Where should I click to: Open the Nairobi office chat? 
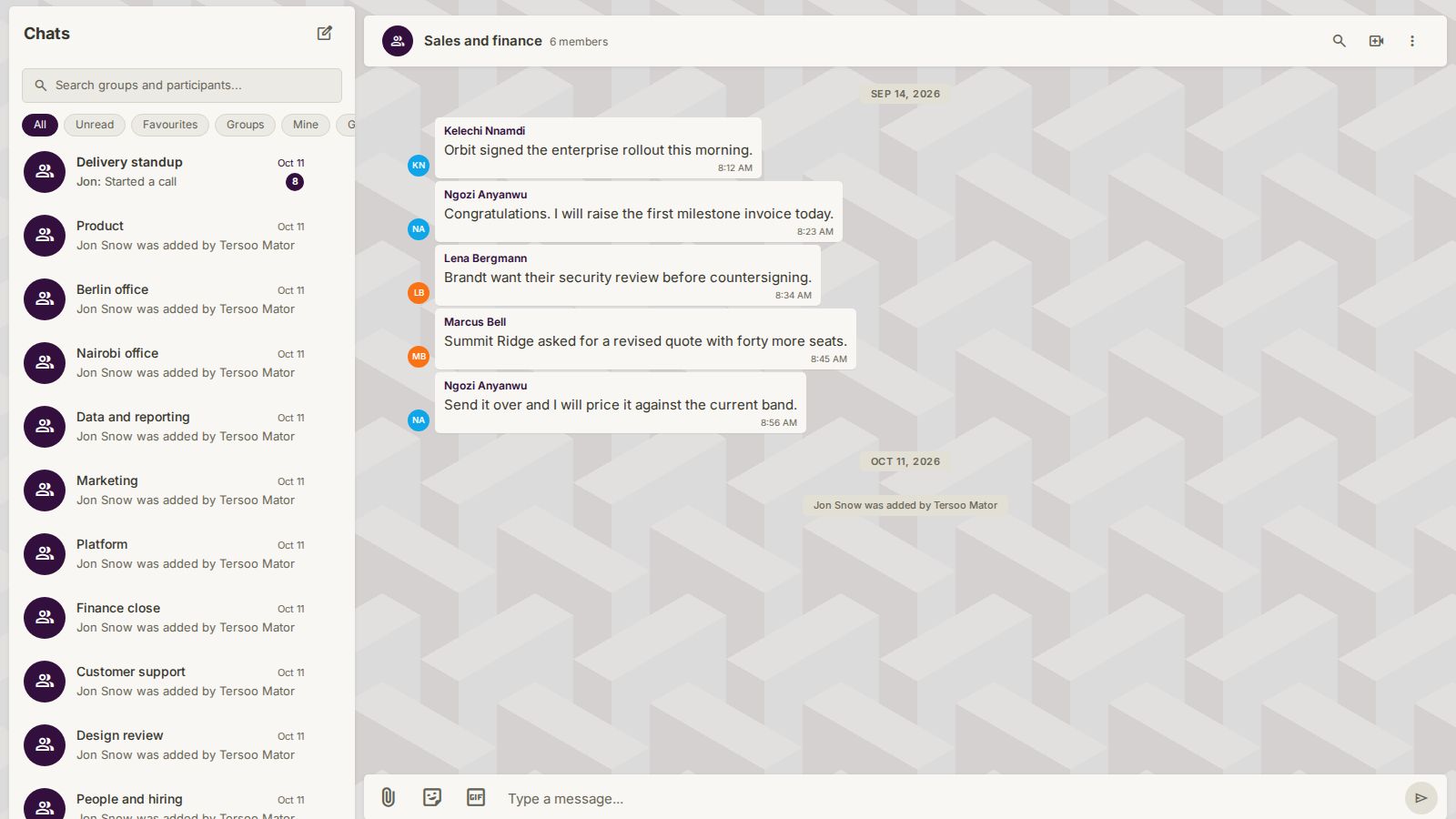click(x=182, y=363)
